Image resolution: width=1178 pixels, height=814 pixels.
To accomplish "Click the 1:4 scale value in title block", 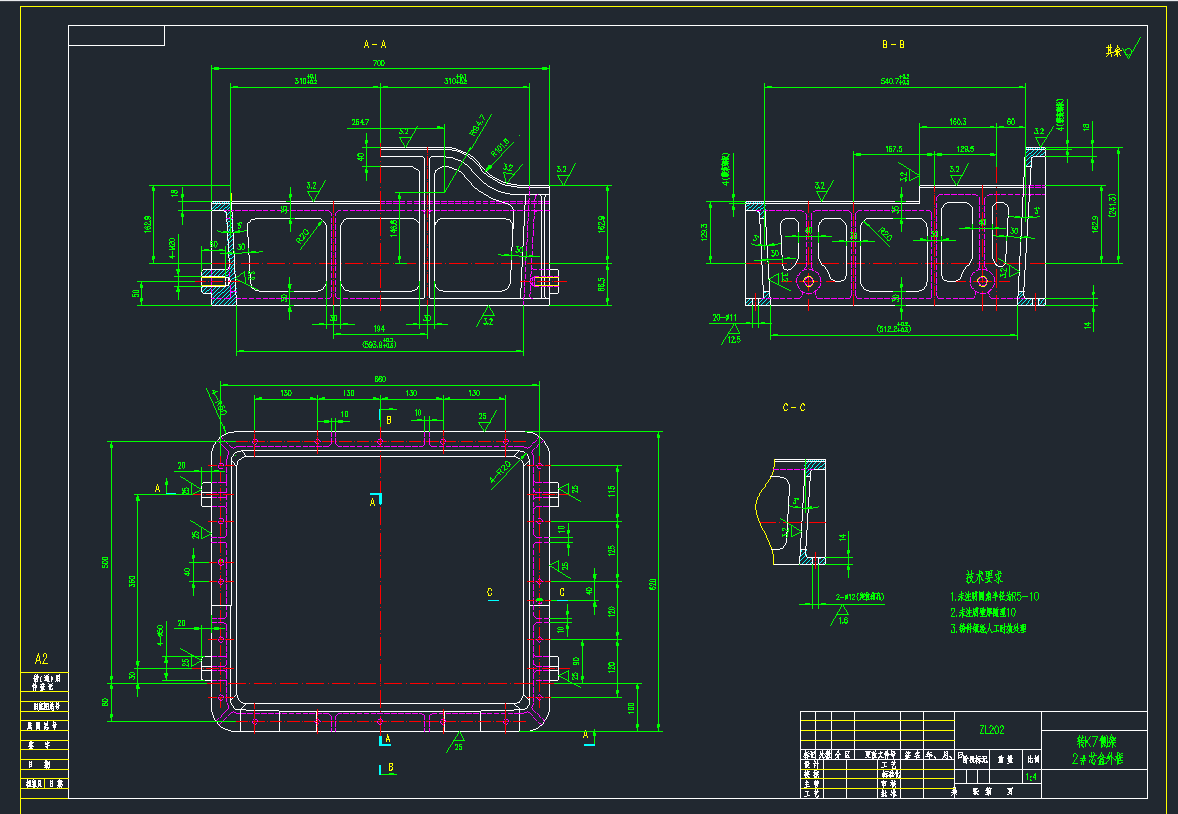I will point(1031,776).
